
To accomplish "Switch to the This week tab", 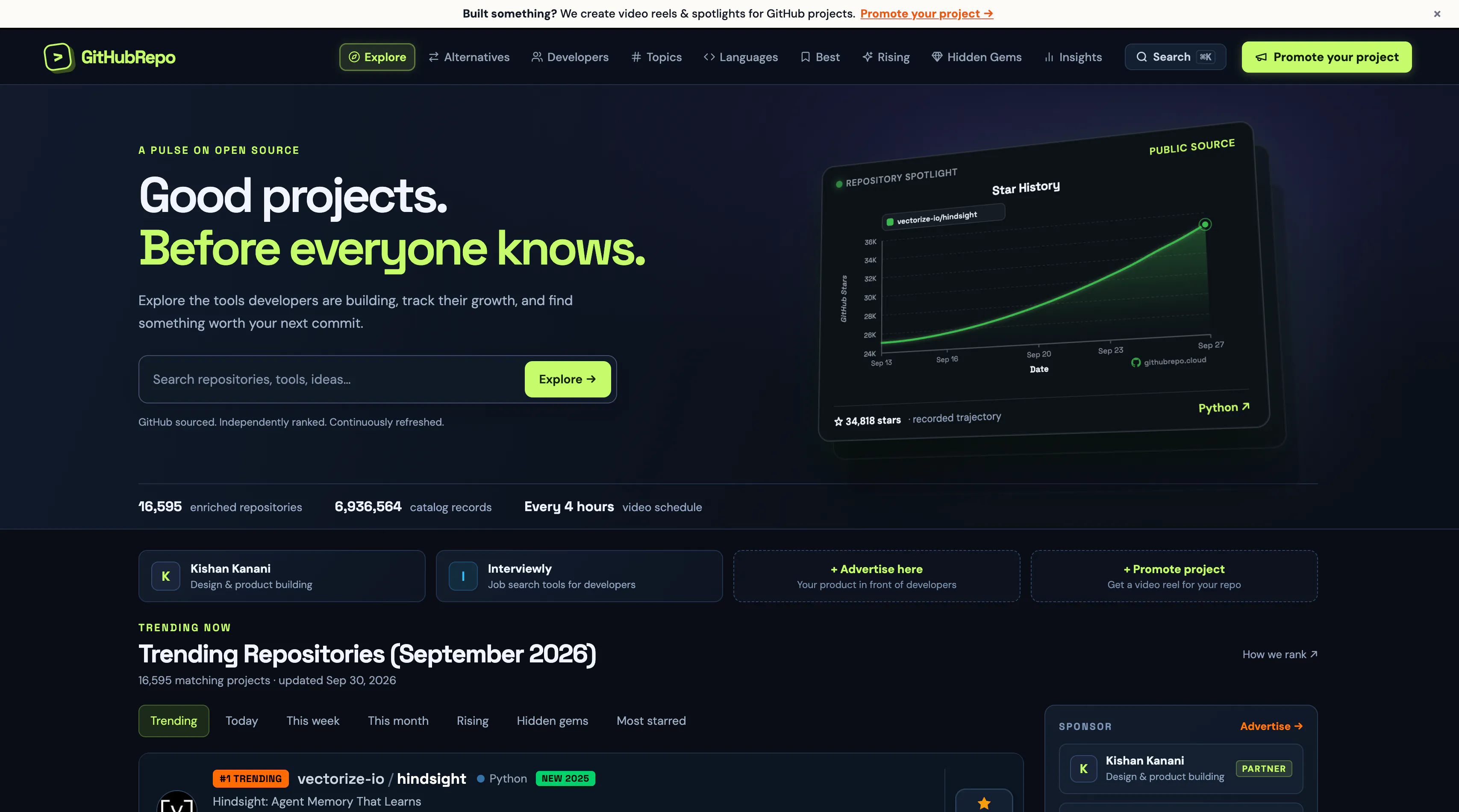I will pos(313,721).
